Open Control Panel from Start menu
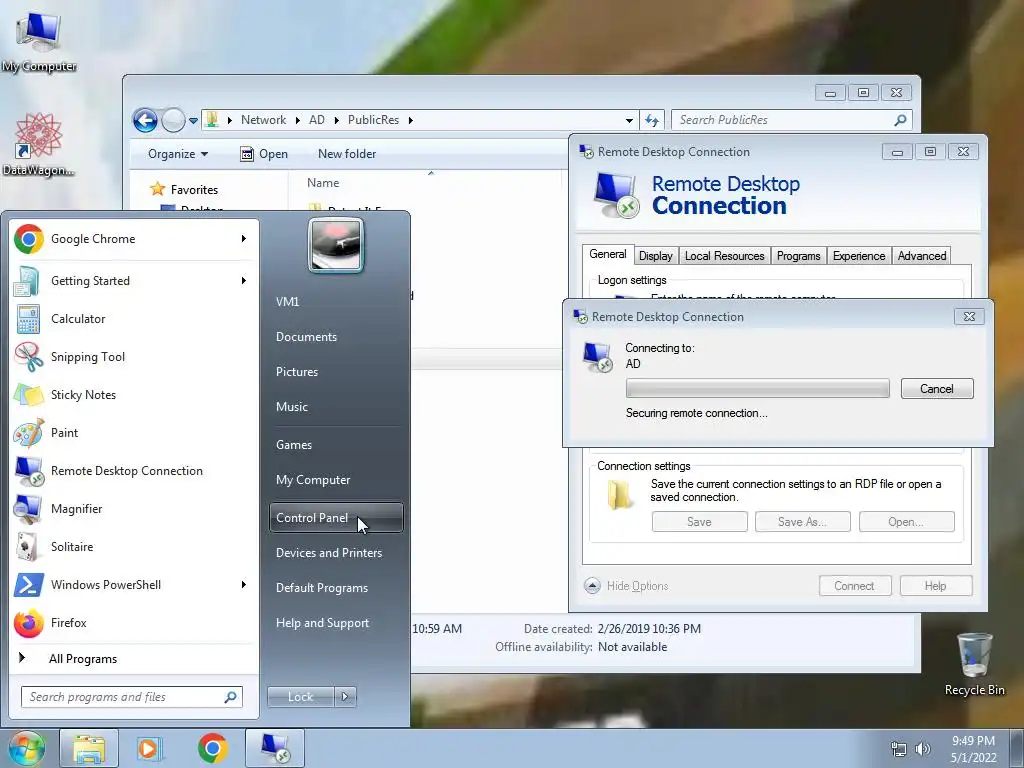This screenshot has height=768, width=1024. [336, 518]
